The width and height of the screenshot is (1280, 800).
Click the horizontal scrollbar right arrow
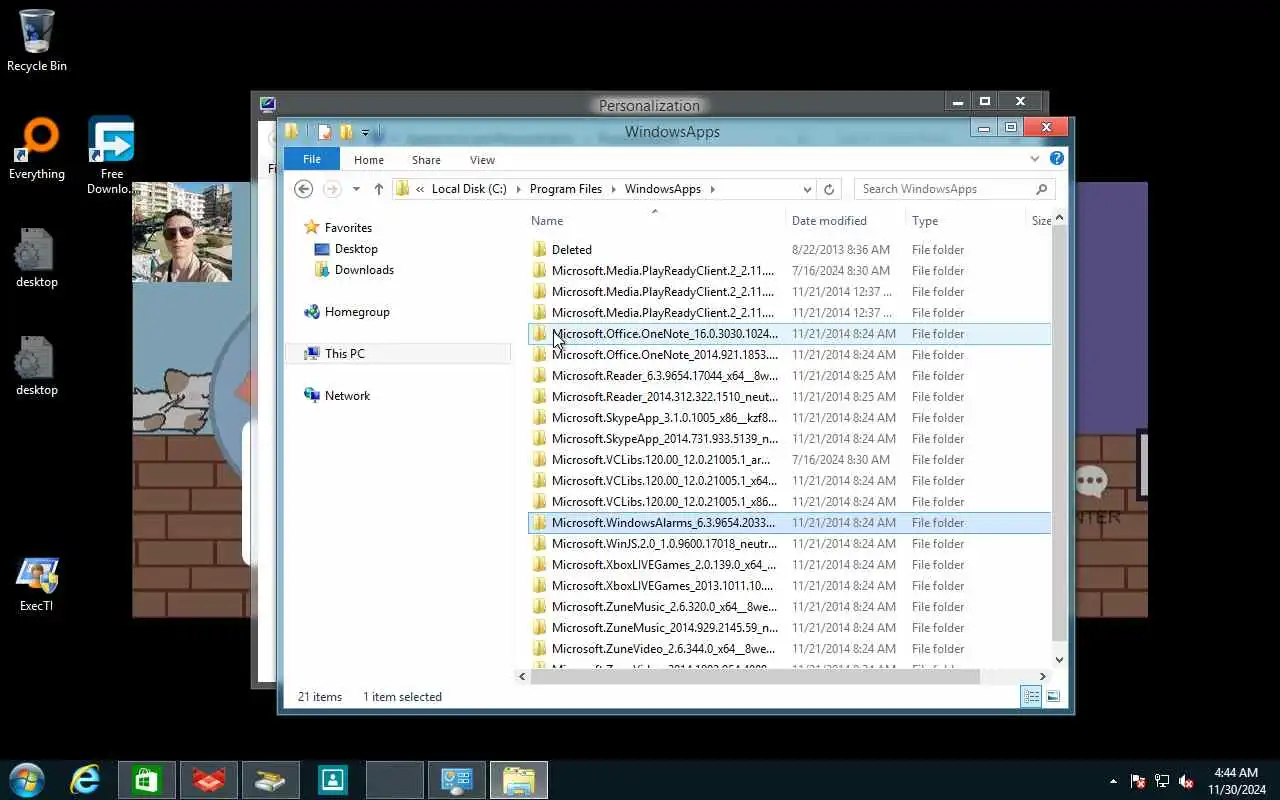click(1043, 677)
